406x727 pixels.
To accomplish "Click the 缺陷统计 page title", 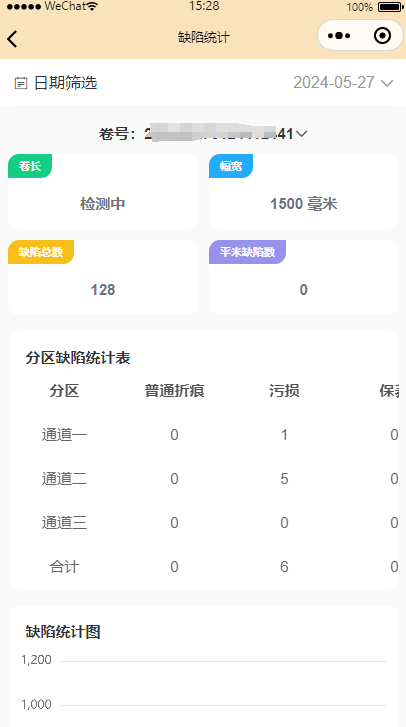I will coord(204,37).
